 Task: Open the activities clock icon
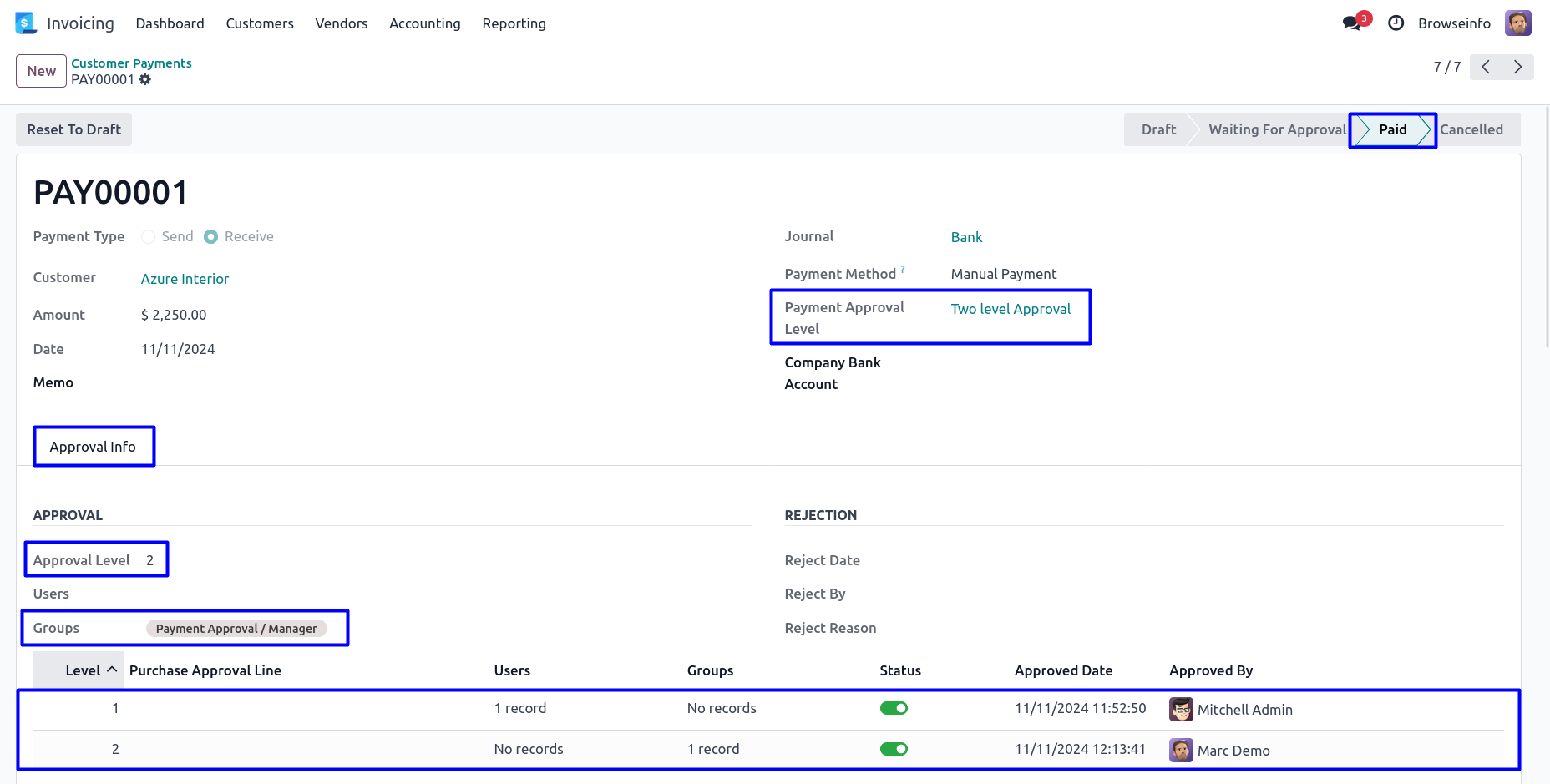click(1396, 23)
